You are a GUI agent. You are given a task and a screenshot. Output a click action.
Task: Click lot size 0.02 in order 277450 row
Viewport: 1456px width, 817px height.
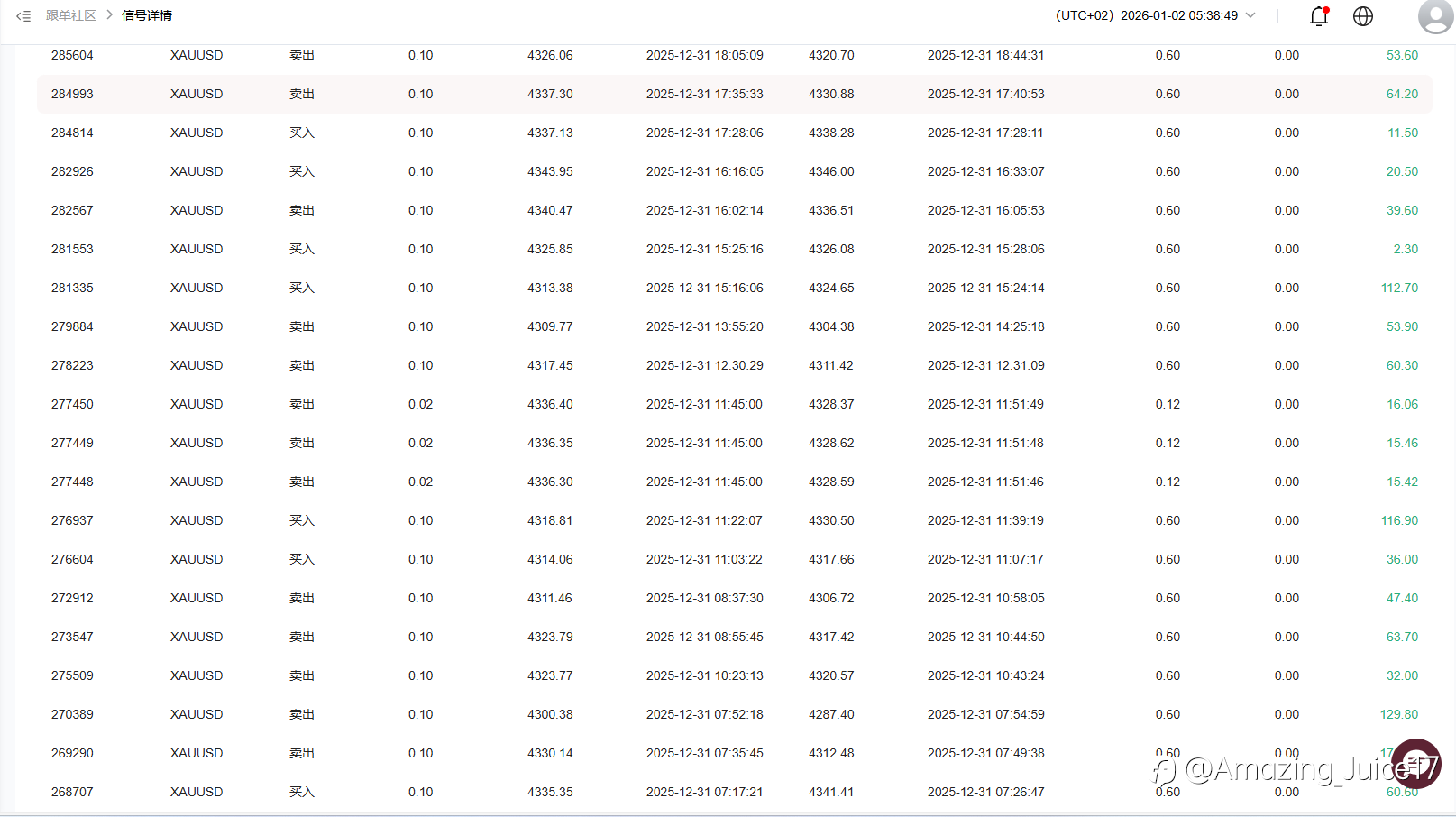click(x=420, y=404)
